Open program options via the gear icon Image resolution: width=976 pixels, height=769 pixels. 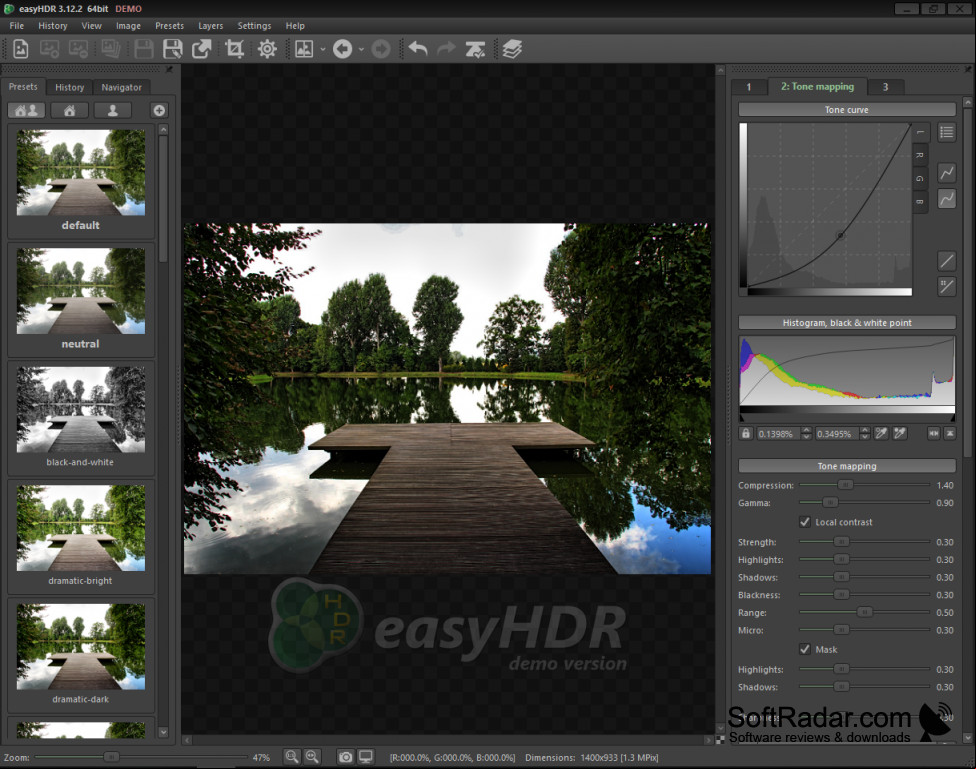(x=267, y=49)
